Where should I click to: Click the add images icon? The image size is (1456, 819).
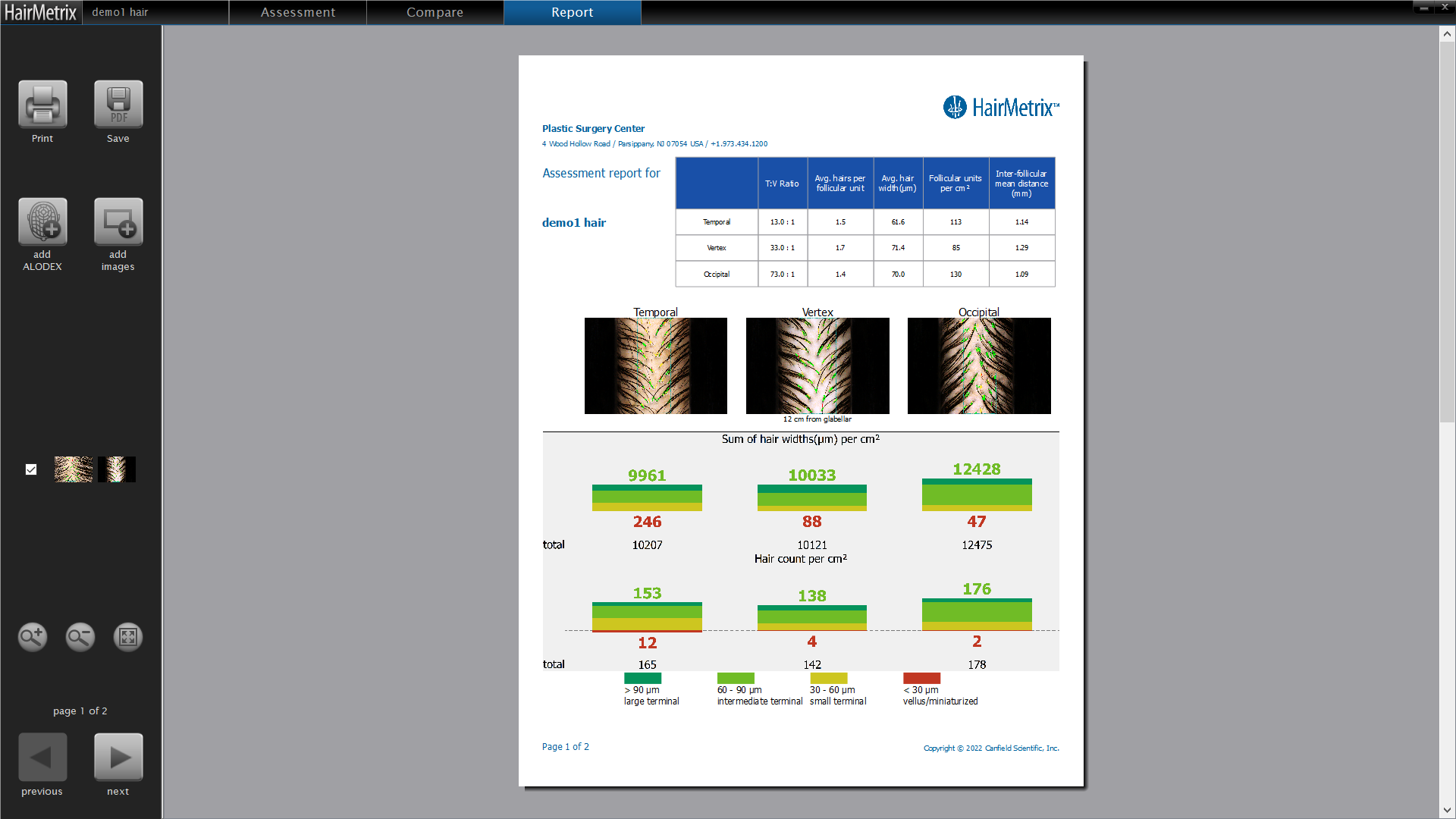[x=118, y=222]
